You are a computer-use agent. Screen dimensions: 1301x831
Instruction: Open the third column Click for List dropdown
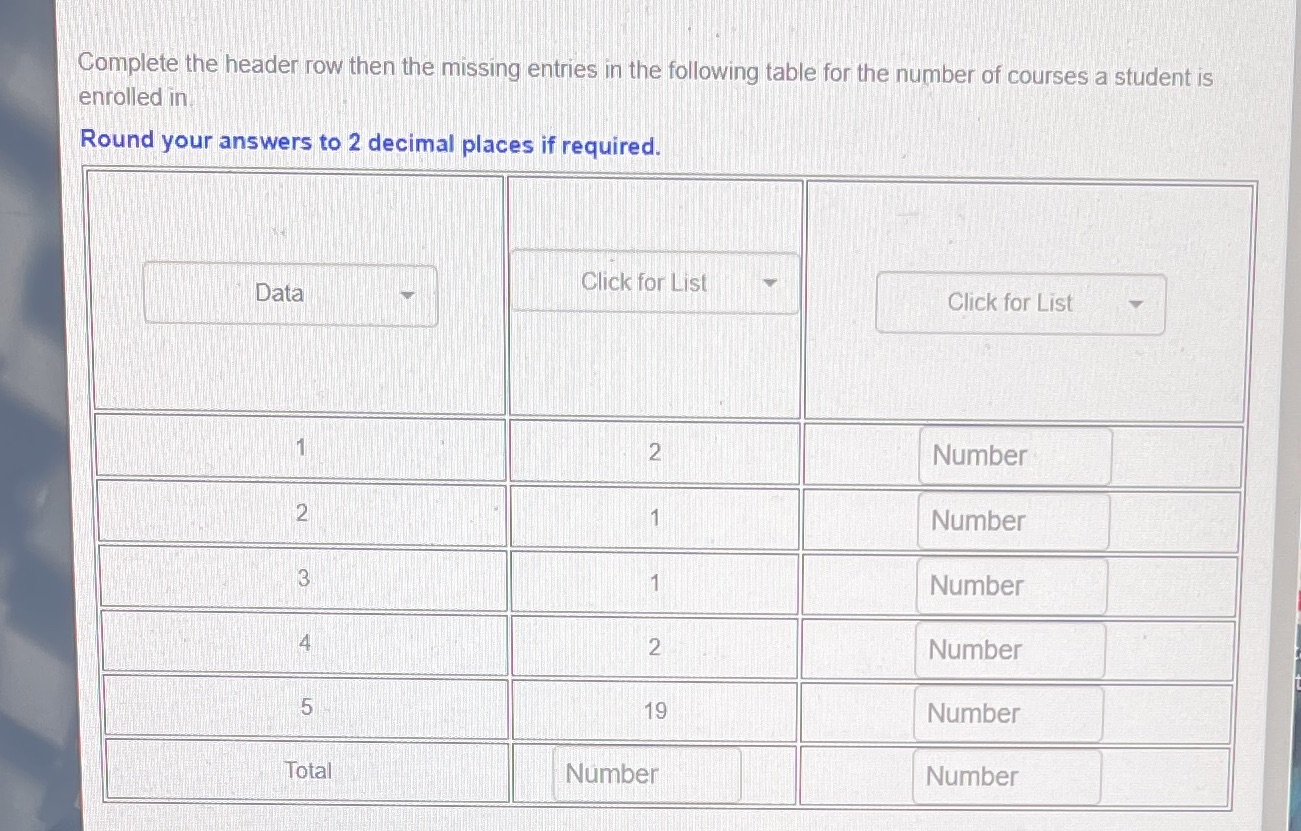(1021, 303)
